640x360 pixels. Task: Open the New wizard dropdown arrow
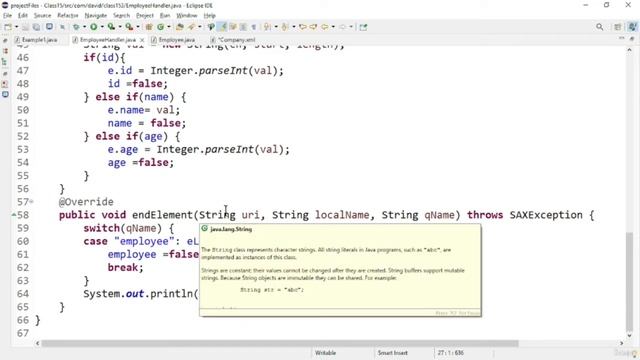[x=16, y=27]
